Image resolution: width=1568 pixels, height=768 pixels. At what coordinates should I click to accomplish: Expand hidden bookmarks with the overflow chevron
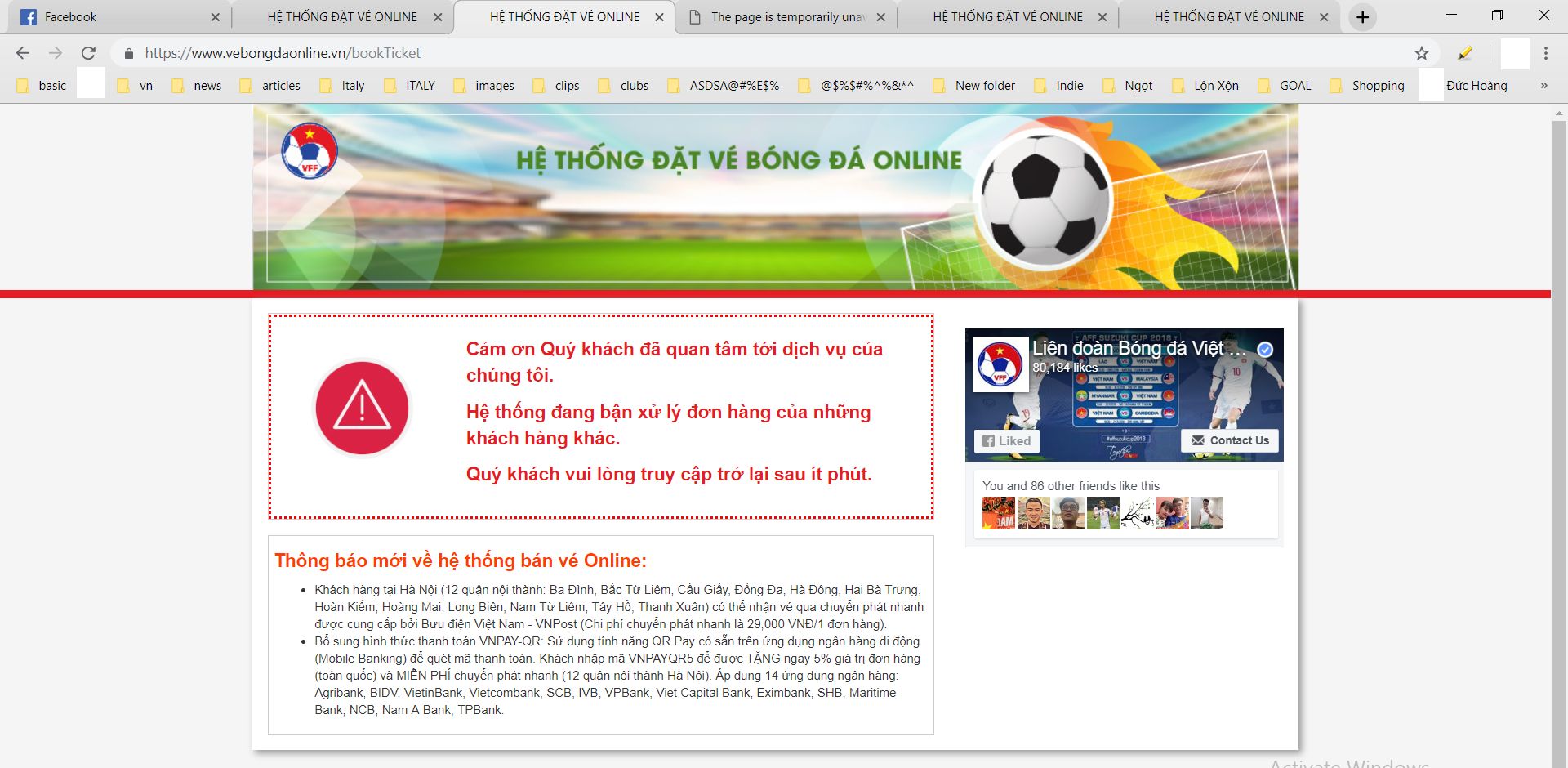(1543, 85)
